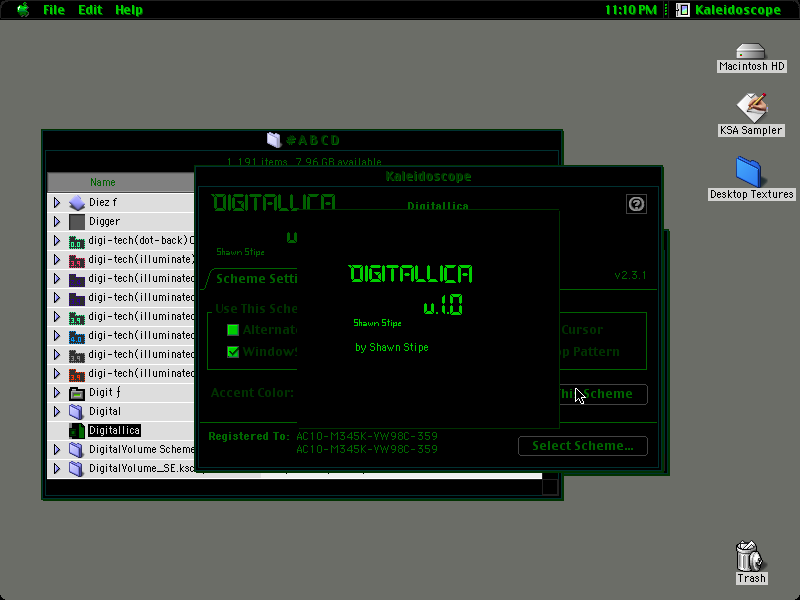This screenshot has height=600, width=800.
Task: Click the This Scheme button
Action: 604,394
